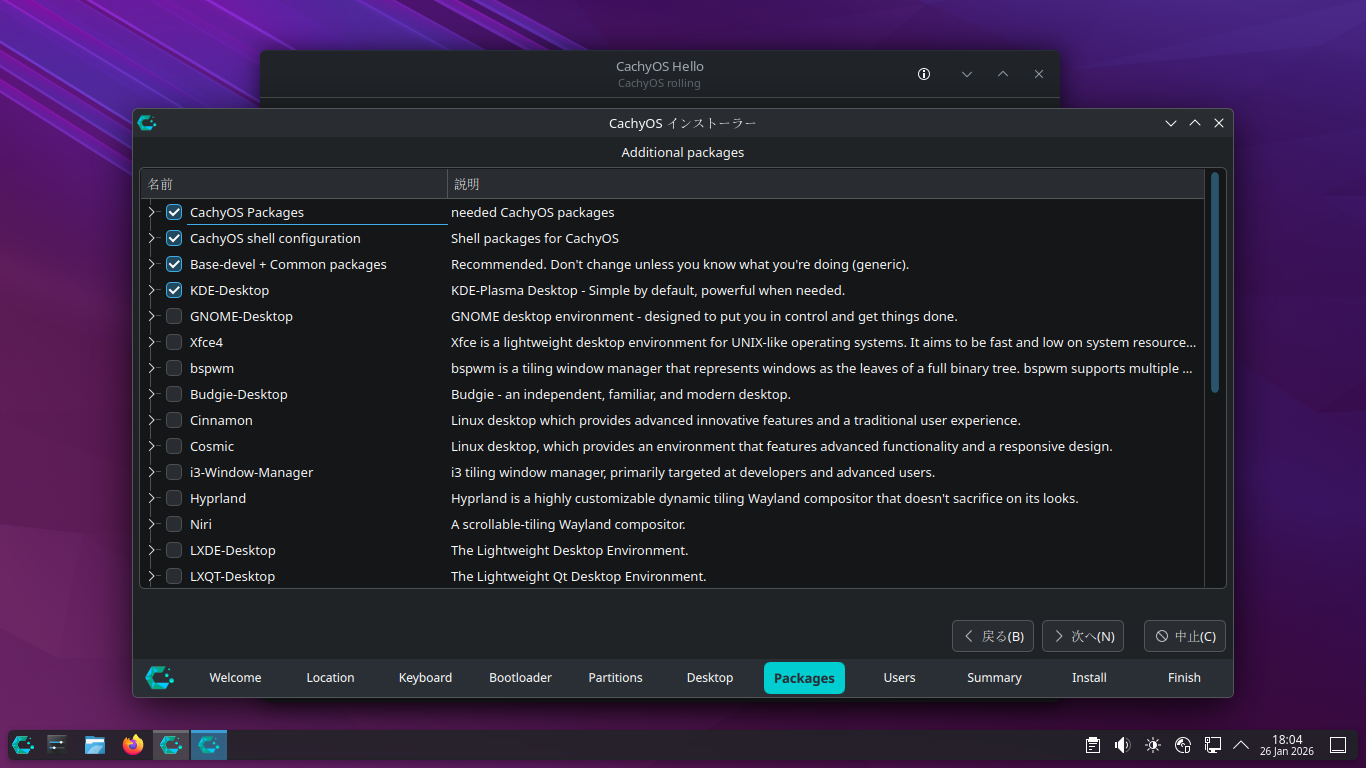Screen dimensions: 1366x768
Task: Open the clock showing 18:04
Action: coord(1287,745)
